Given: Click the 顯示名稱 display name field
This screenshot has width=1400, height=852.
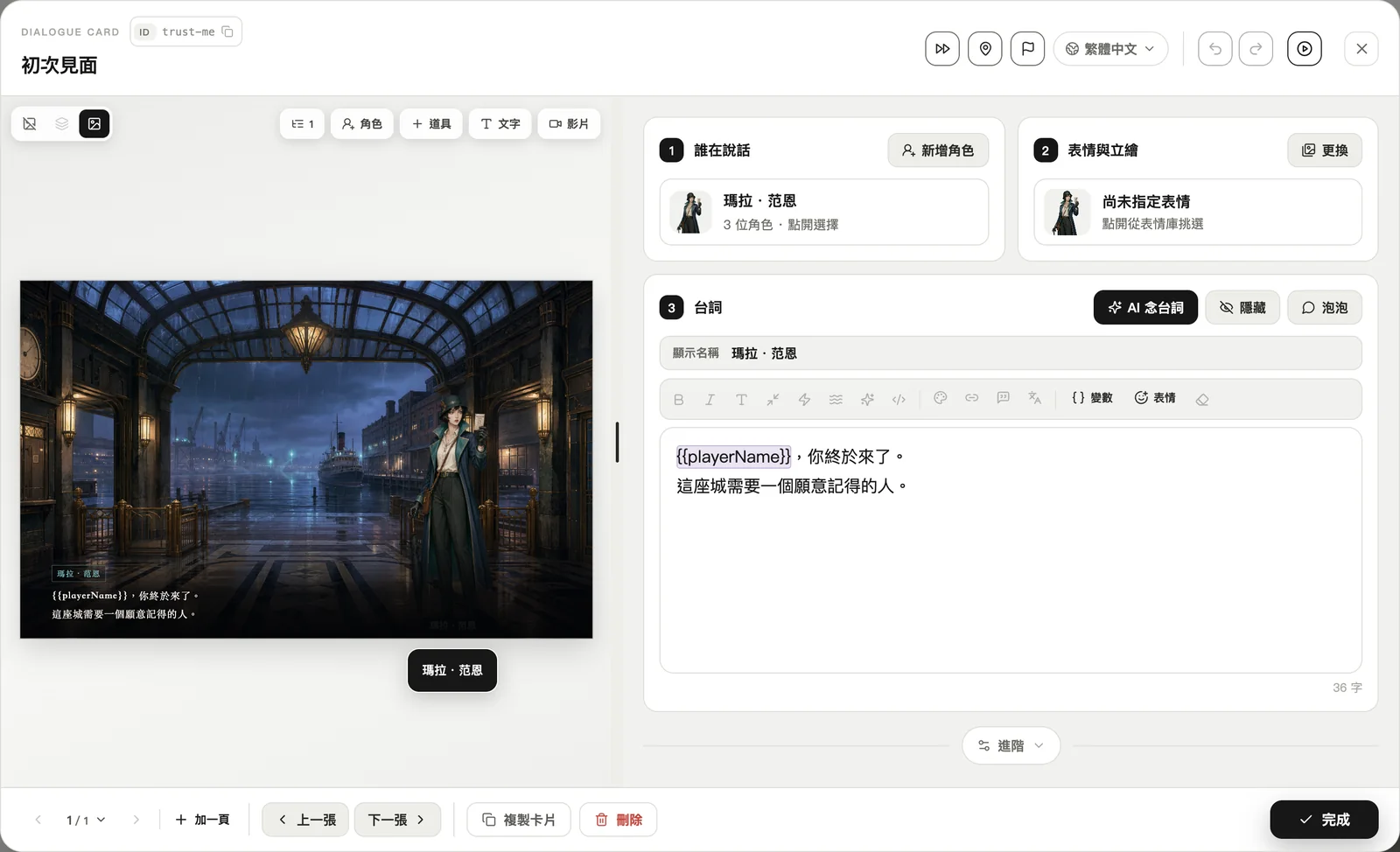Looking at the screenshot, I should 1011,353.
